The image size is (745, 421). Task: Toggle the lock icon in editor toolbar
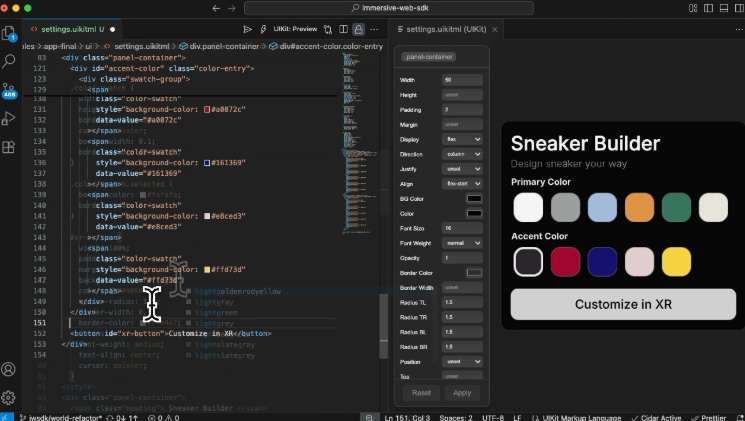pyautogui.click(x=357, y=30)
